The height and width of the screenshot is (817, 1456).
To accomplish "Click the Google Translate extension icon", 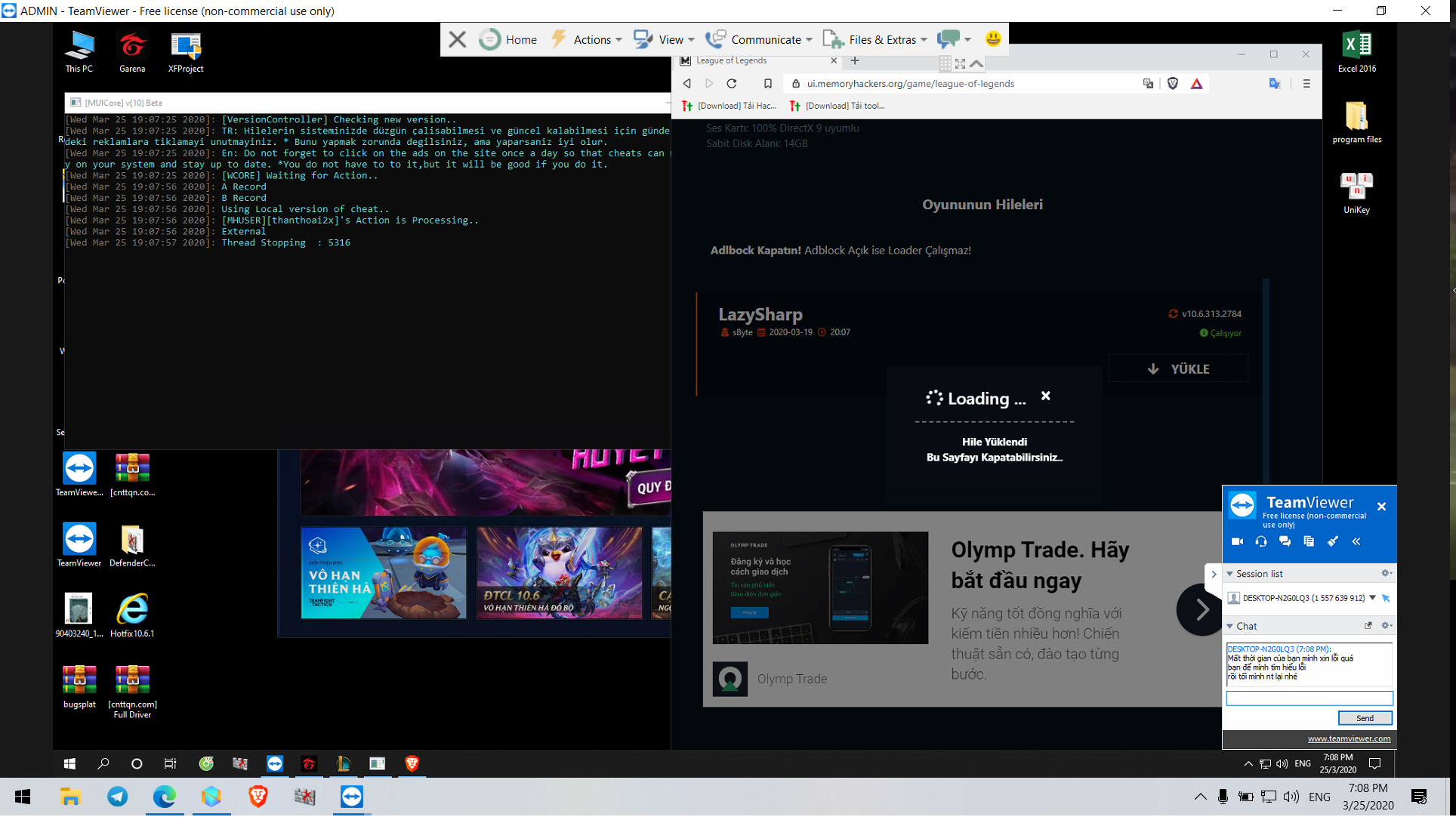I will tap(1275, 84).
